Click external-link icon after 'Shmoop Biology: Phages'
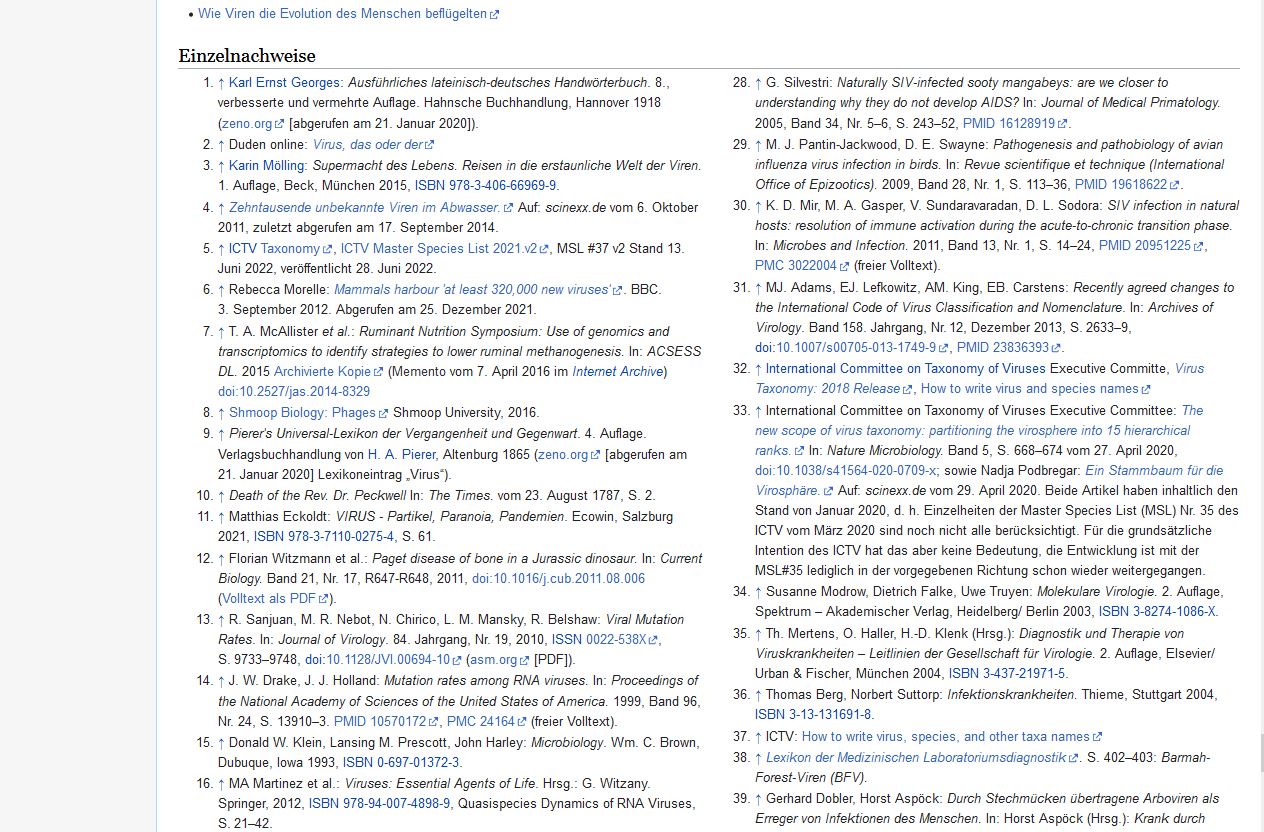Viewport: 1264px width, 832px height. tap(383, 413)
